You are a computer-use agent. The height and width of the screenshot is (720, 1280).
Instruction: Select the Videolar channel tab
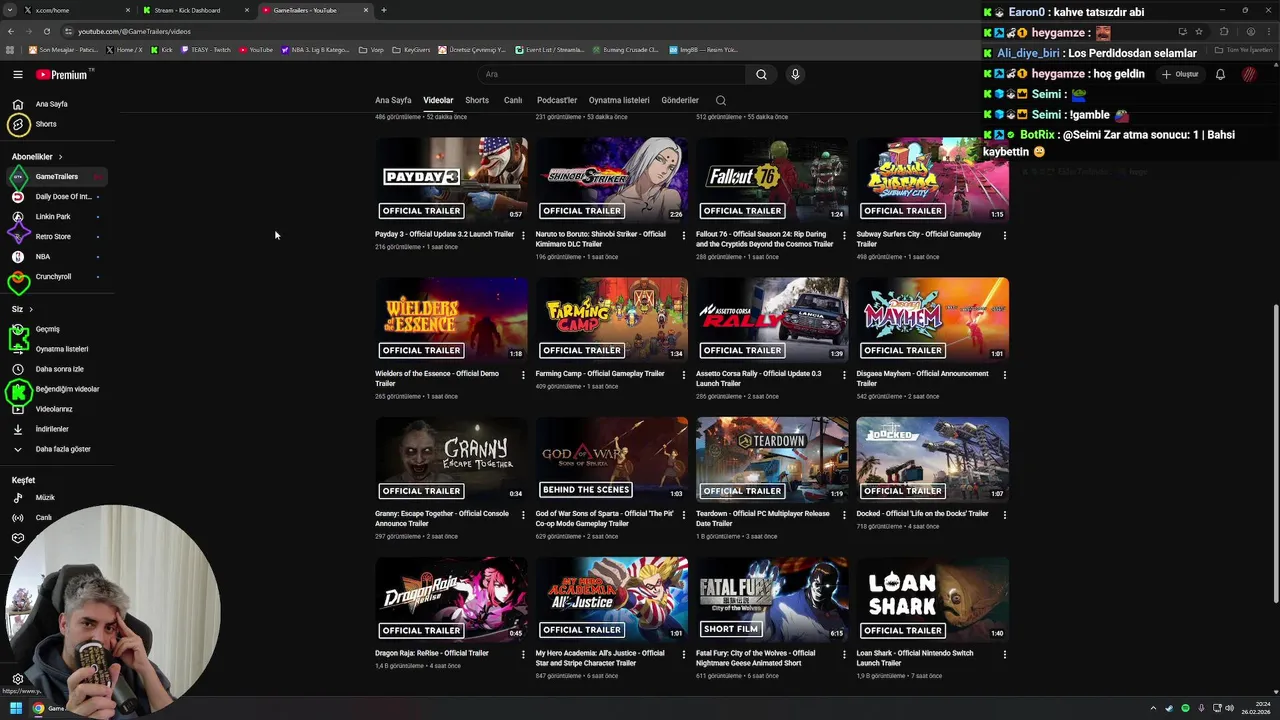tap(438, 100)
